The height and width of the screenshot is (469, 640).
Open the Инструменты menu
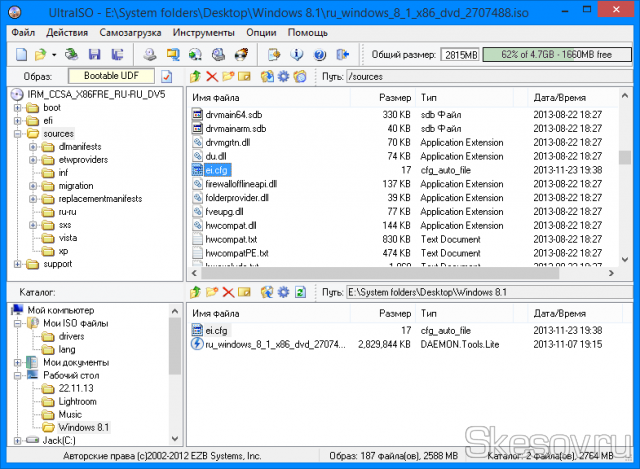point(203,33)
